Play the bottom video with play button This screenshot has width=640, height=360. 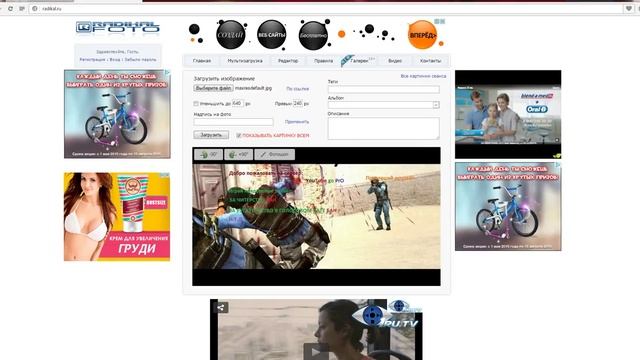click(316, 351)
